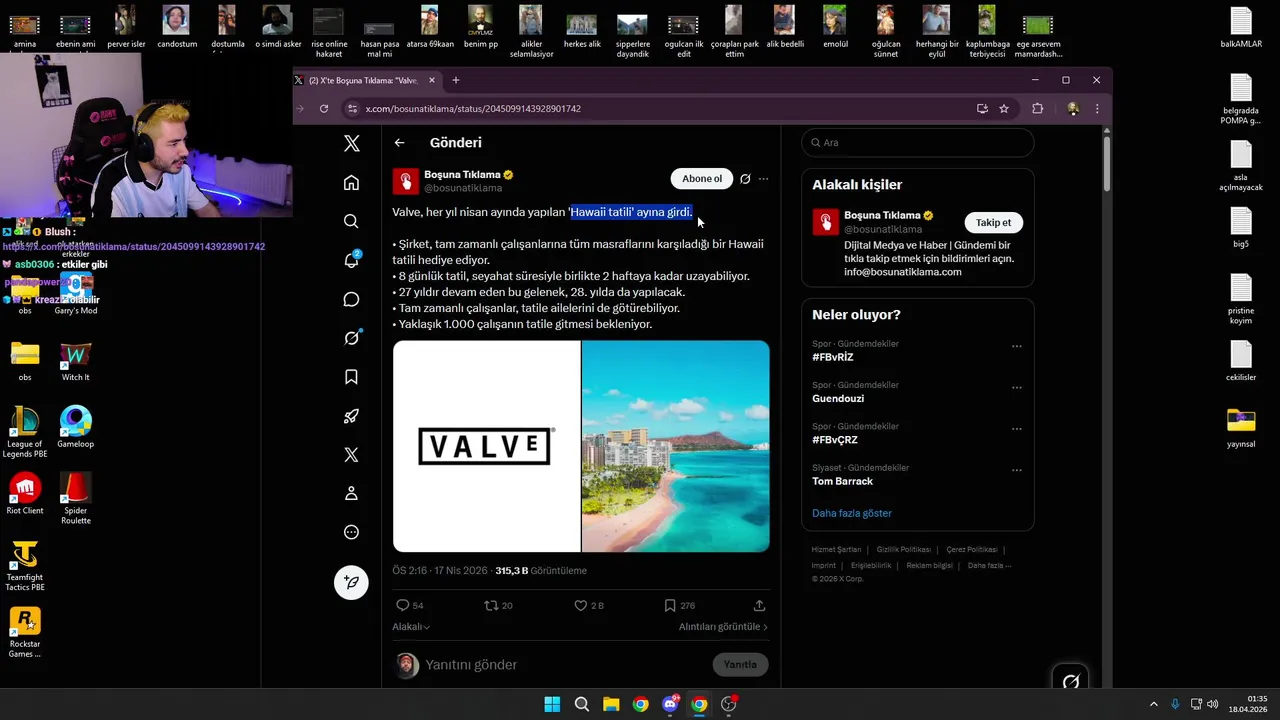This screenshot has width=1280, height=720.
Task: Click the site info icon in address bar
Action: [352, 108]
